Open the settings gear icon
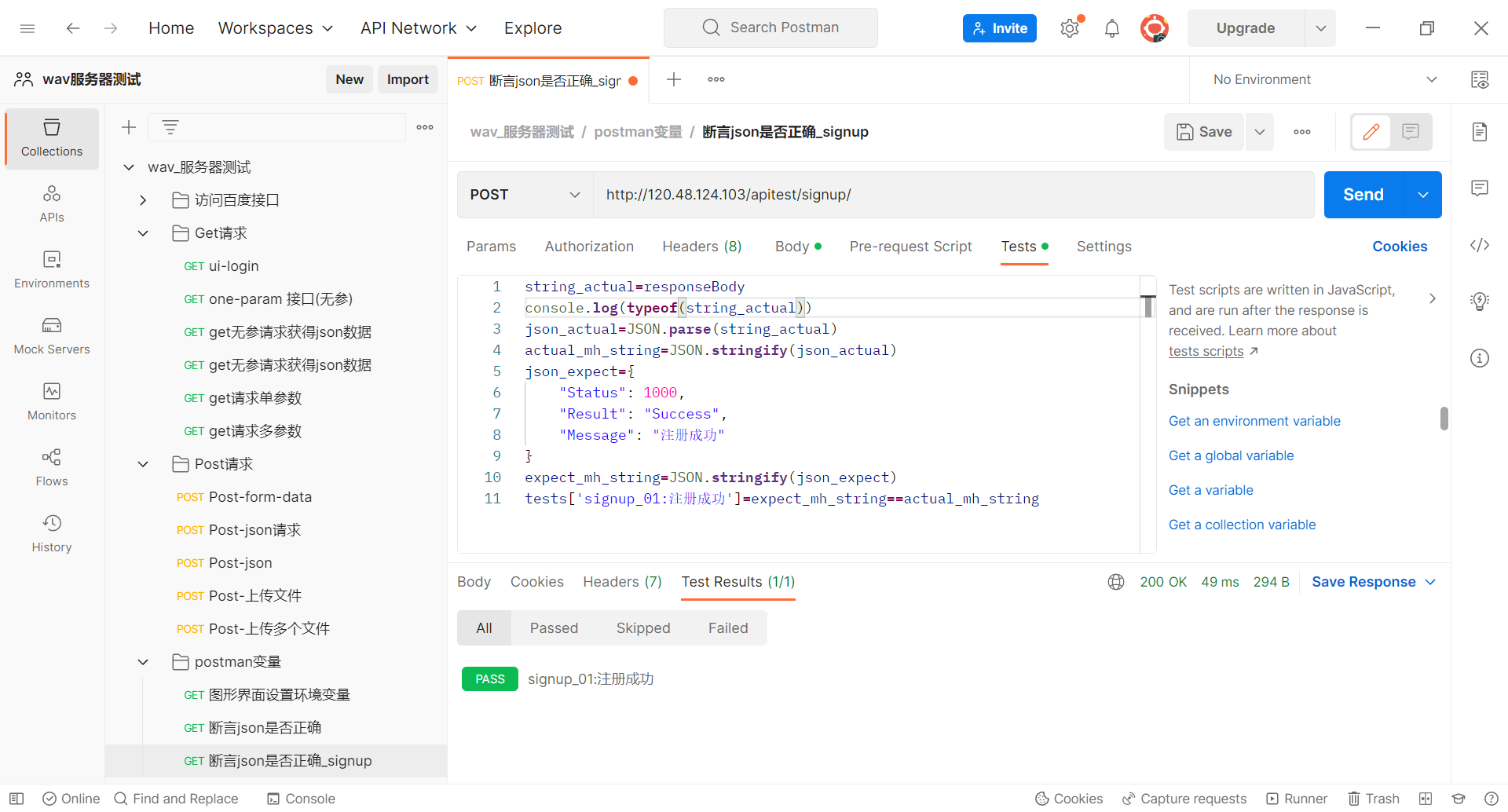This screenshot has width=1508, height=812. [1070, 28]
